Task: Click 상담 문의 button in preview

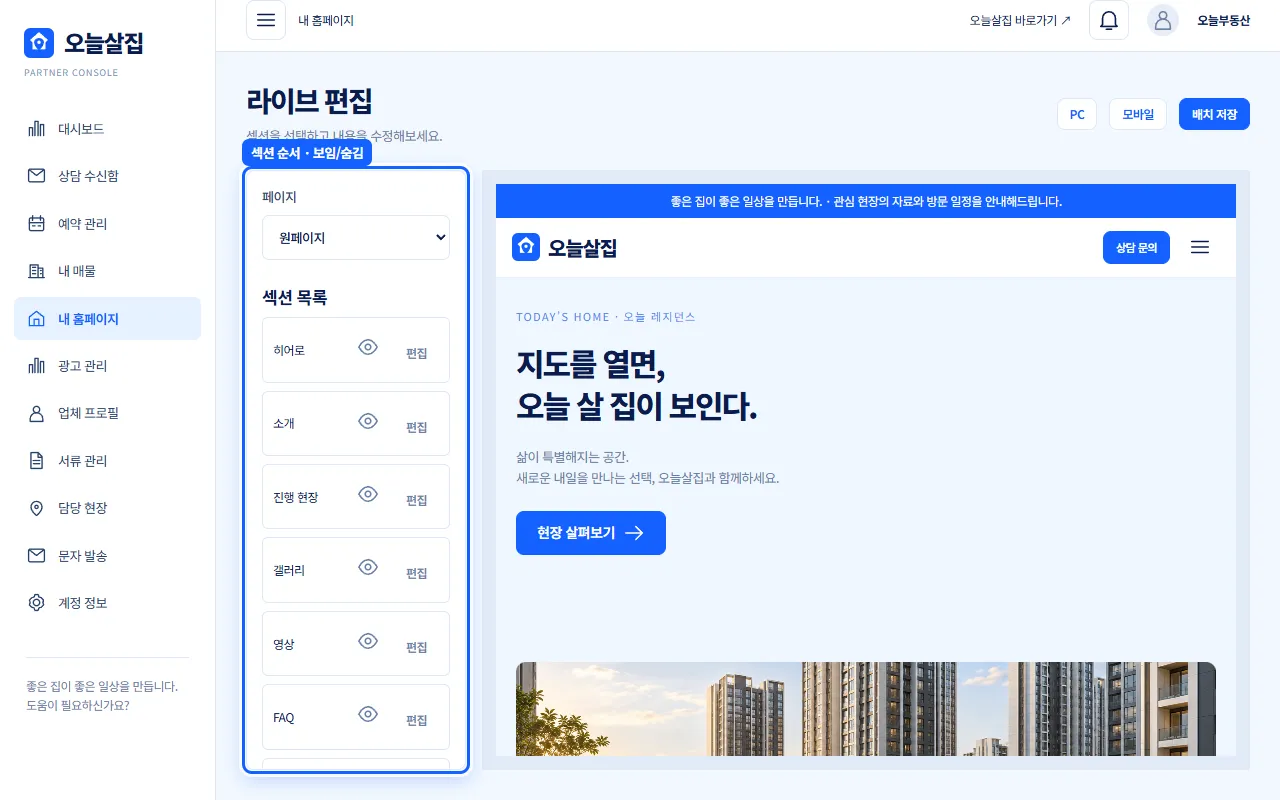Action: point(1136,247)
